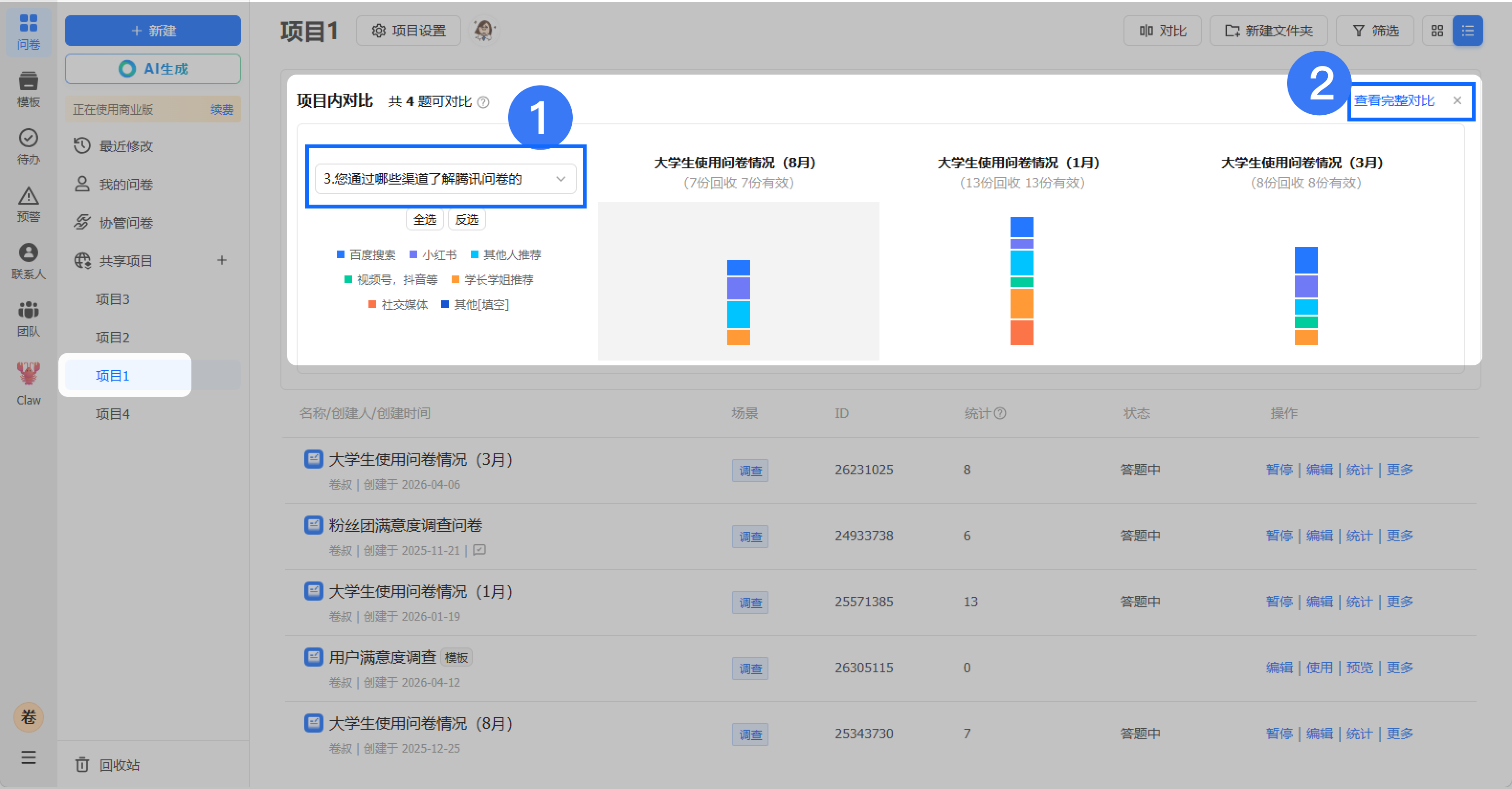
Task: Edit the 粉丝团满意度调查问卷 survey
Action: coord(1320,536)
